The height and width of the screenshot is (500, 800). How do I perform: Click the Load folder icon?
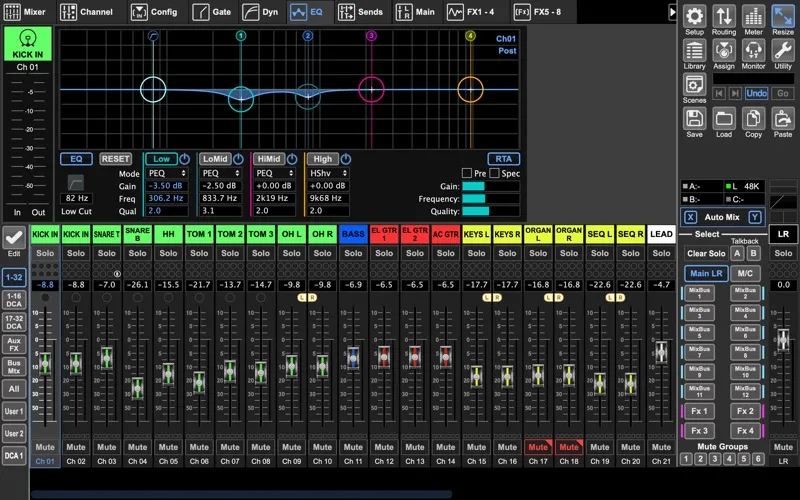pos(724,119)
